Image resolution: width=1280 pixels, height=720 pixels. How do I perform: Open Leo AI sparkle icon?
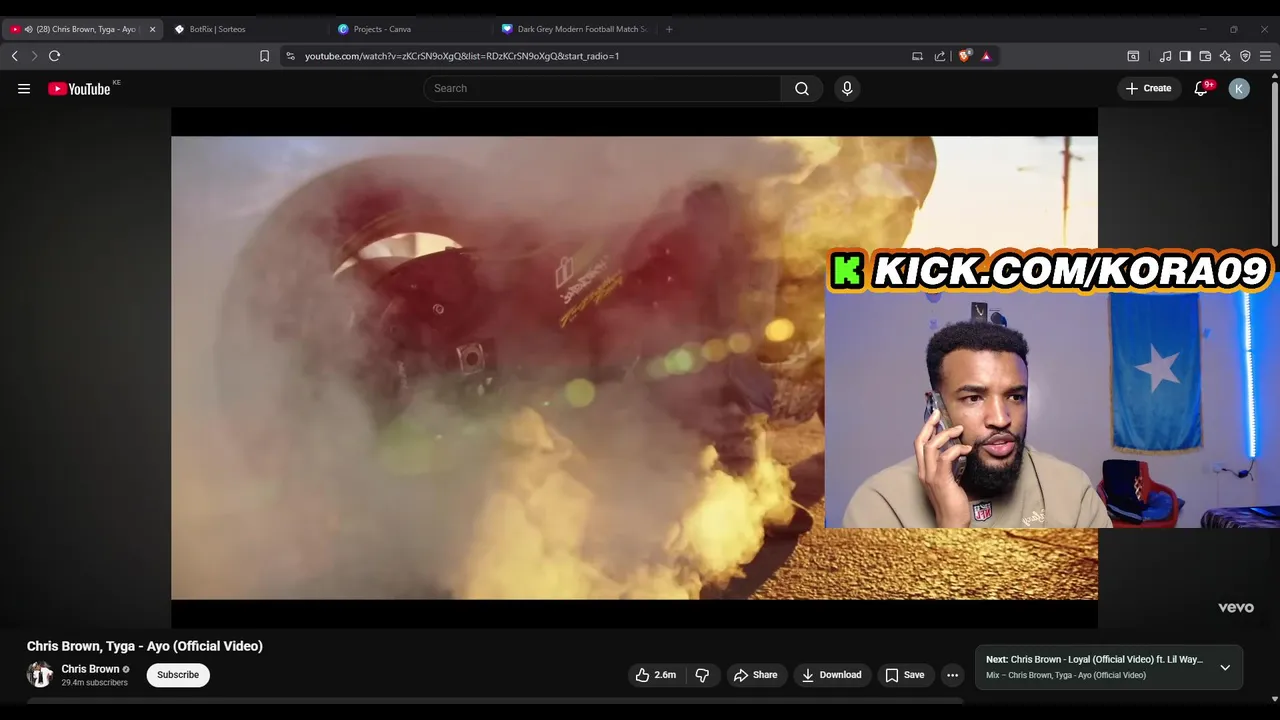pos(1225,56)
